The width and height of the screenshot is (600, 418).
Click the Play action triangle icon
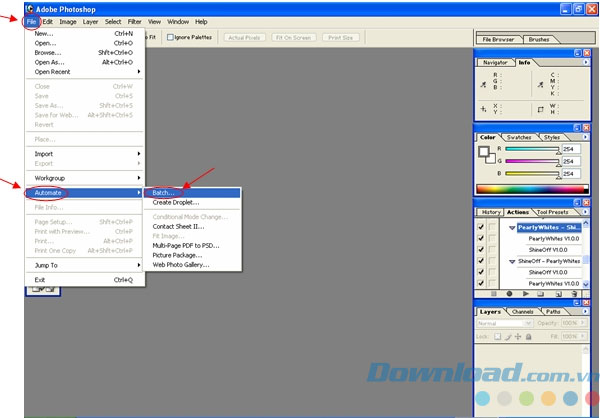click(x=526, y=294)
